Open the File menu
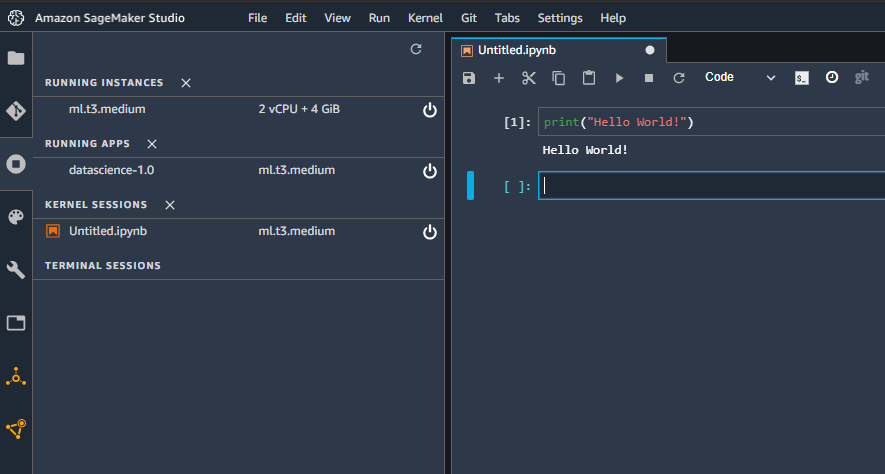Viewport: 885px width, 474px height. [257, 18]
